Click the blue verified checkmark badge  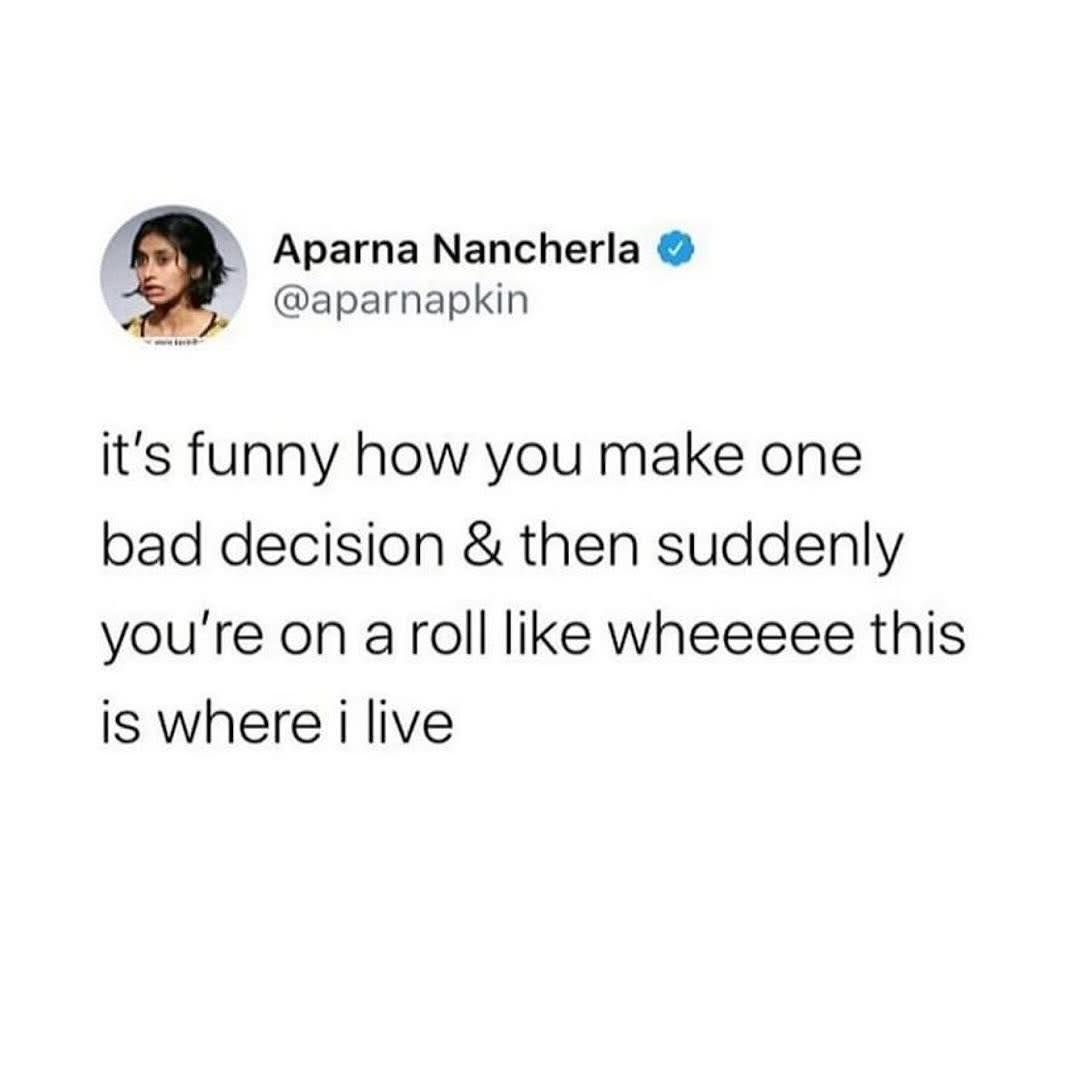coord(678,249)
